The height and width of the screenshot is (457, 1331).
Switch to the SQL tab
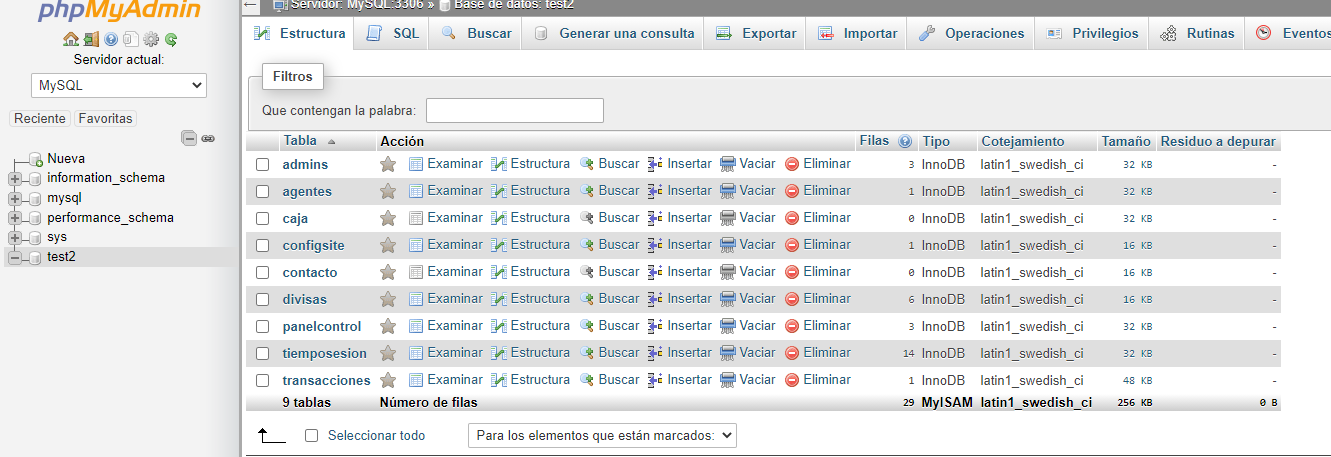coord(393,33)
